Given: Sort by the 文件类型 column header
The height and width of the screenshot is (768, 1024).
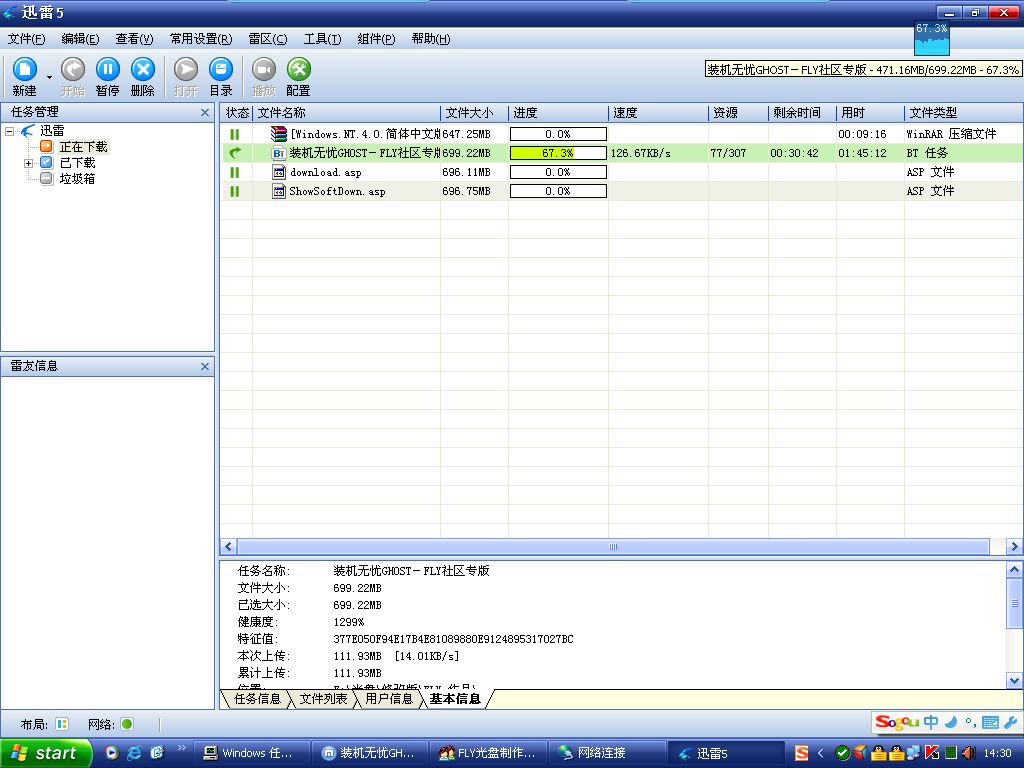Looking at the screenshot, I should (x=964, y=113).
